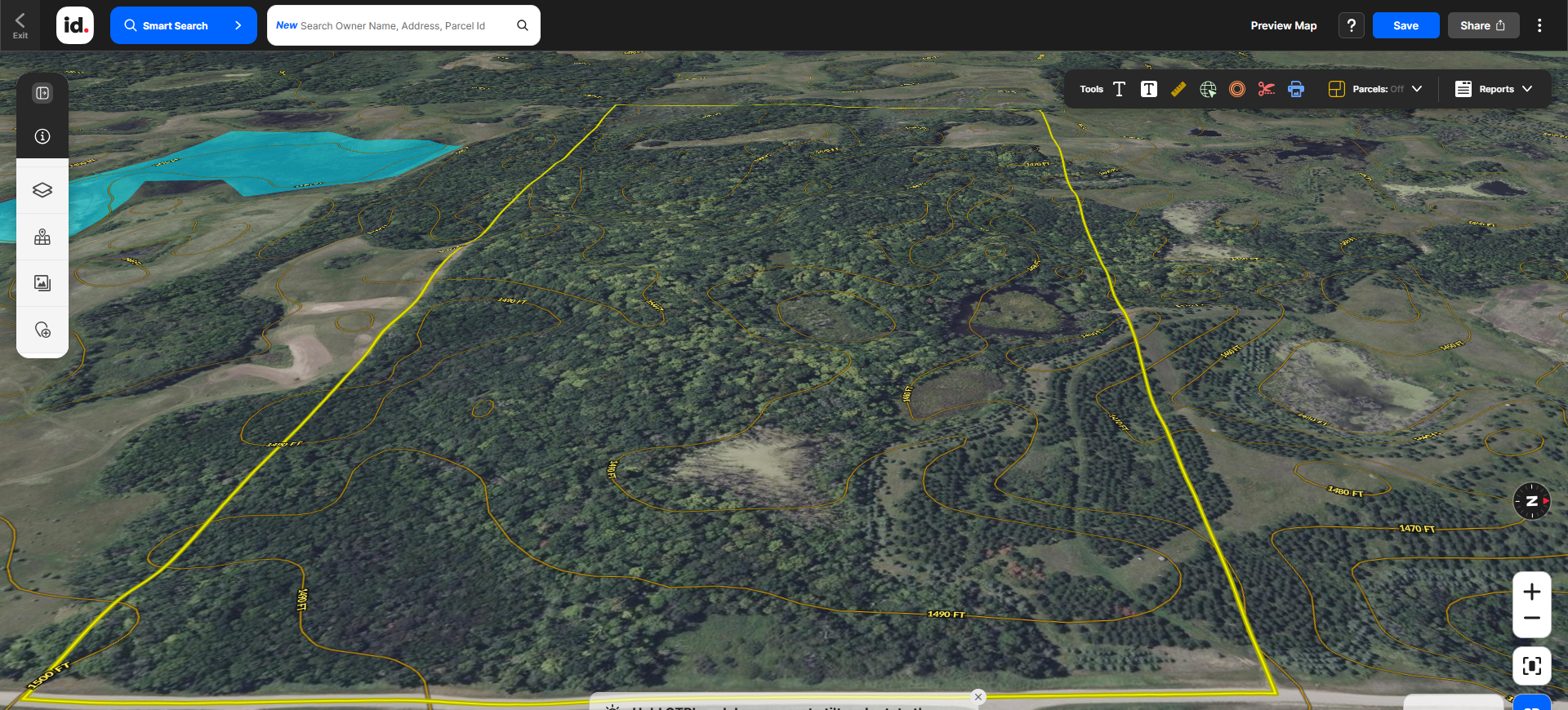Click the add location pin icon

click(x=42, y=330)
